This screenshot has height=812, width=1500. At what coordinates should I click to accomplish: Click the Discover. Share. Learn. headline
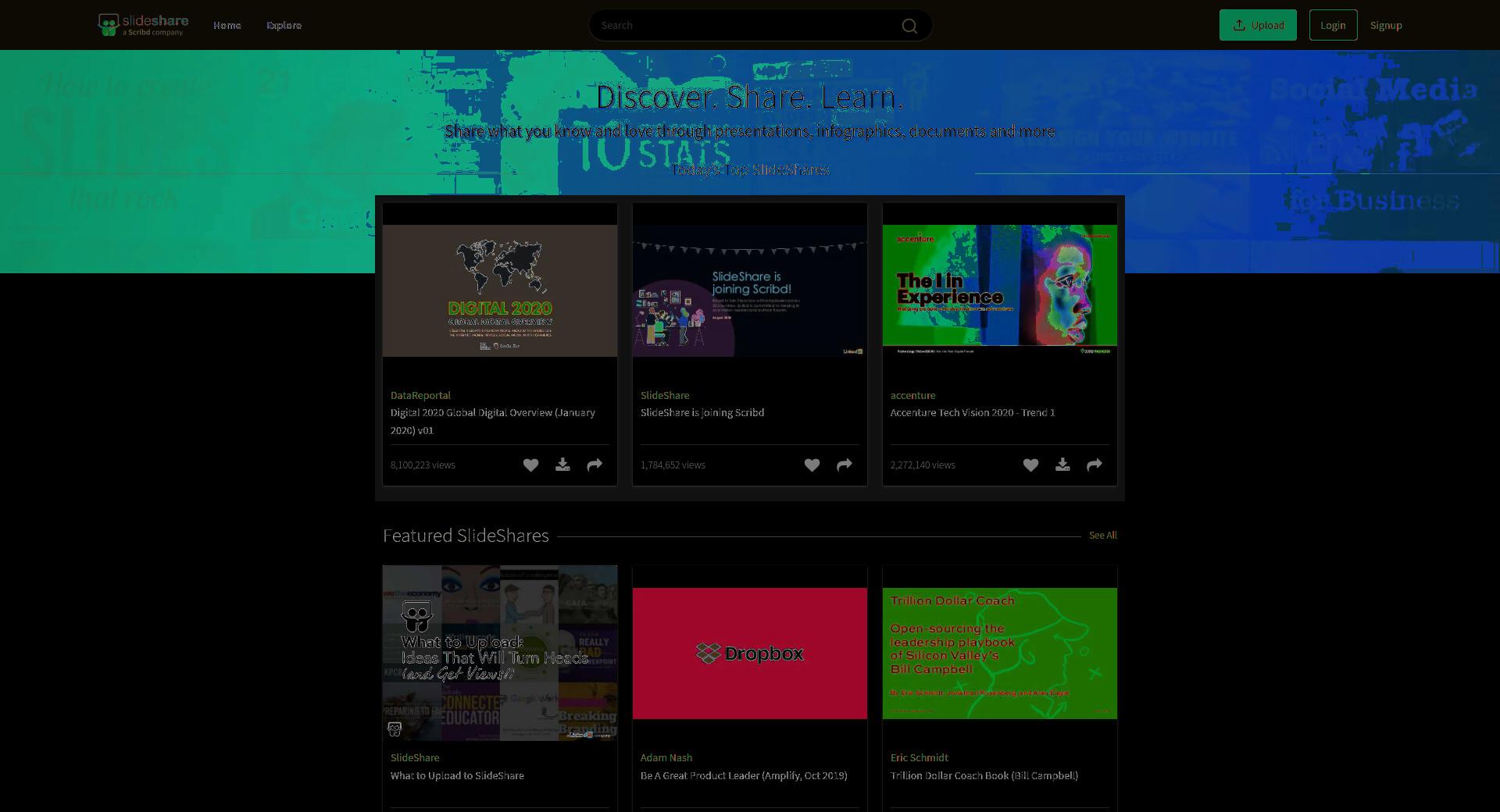750,97
